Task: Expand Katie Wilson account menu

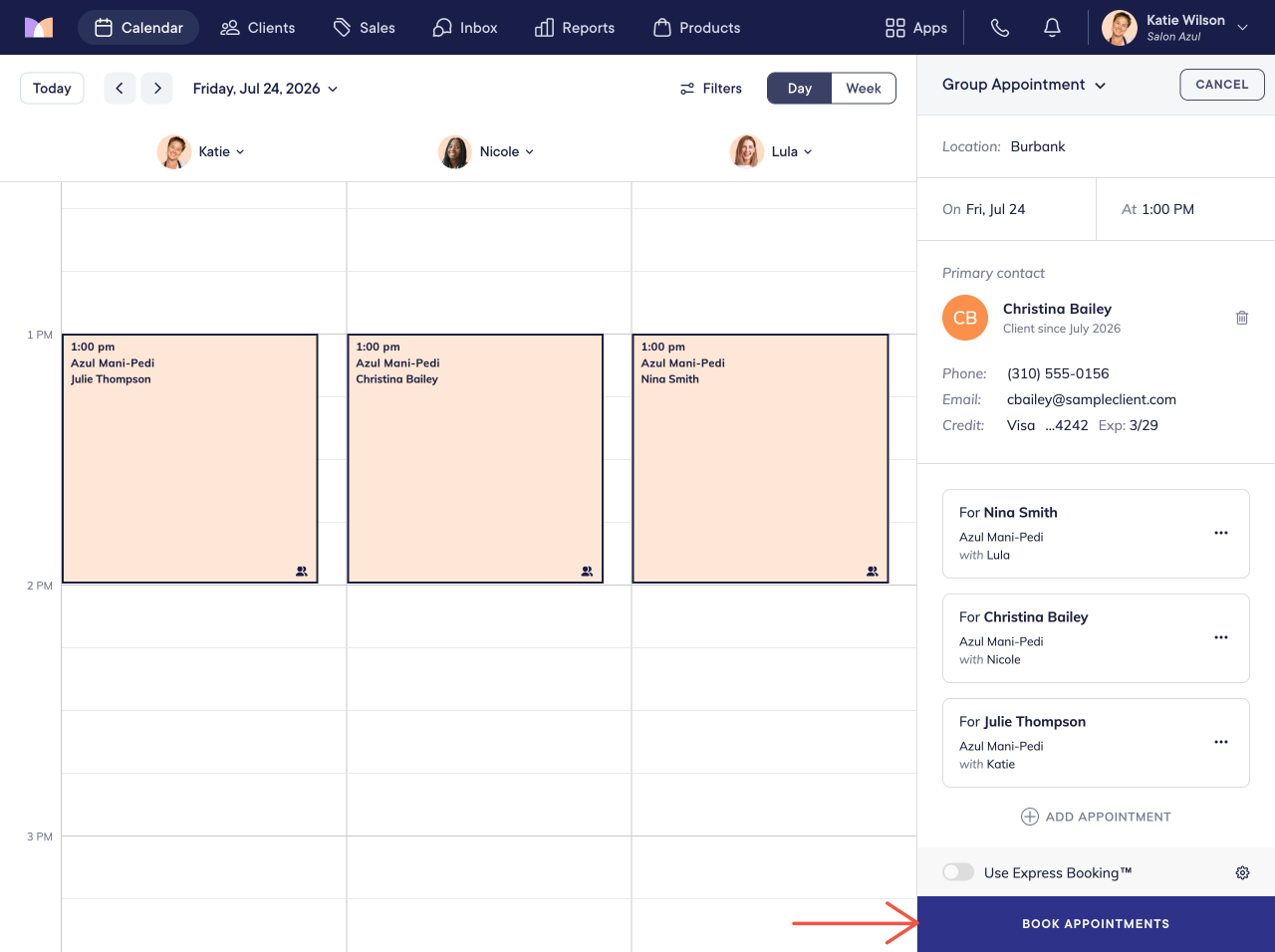Action: [1242, 28]
